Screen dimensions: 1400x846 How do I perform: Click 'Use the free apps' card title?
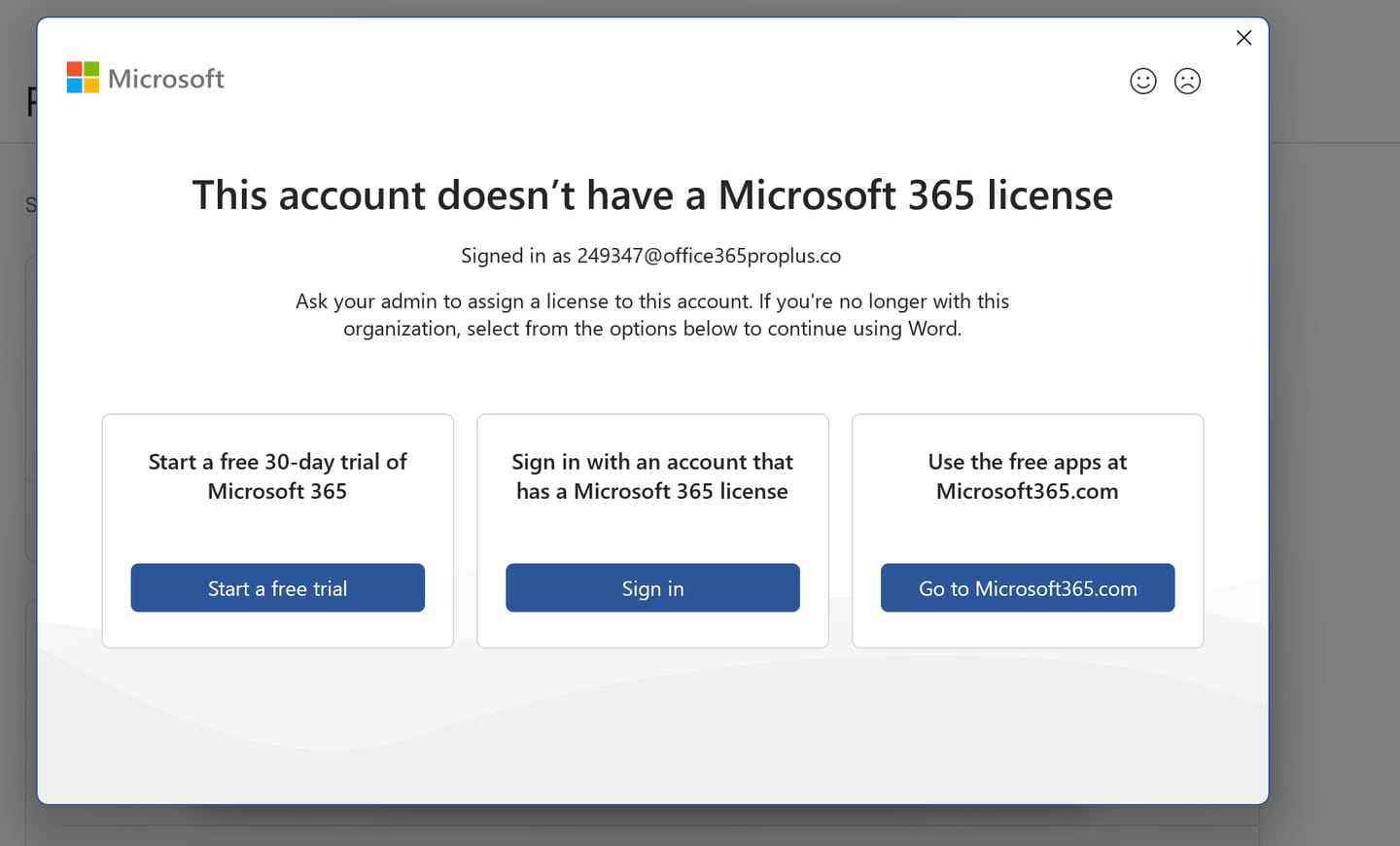pyautogui.click(x=1028, y=476)
